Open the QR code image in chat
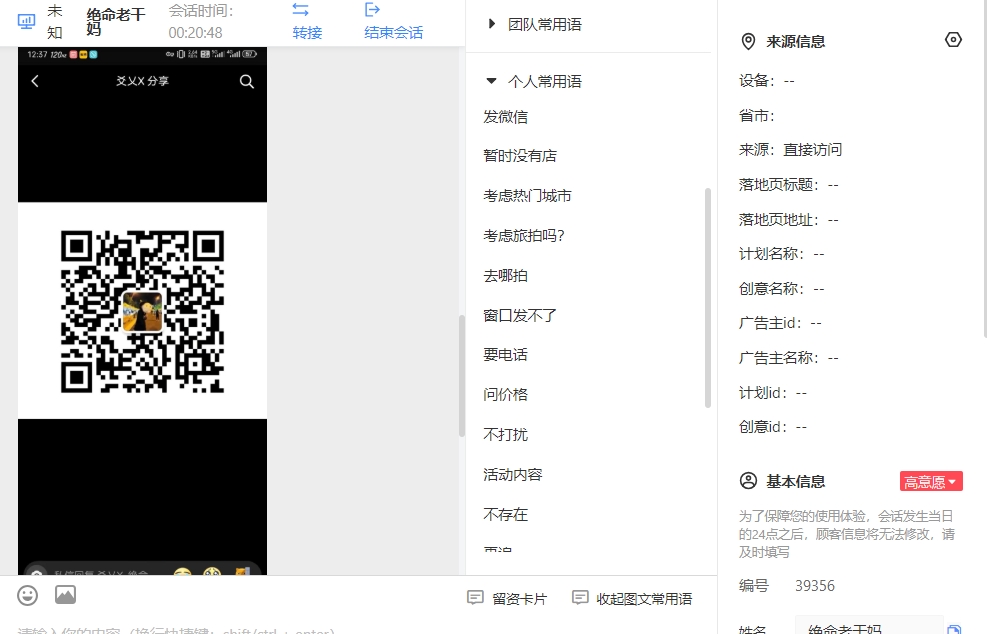This screenshot has height=634, width=987. pos(142,311)
